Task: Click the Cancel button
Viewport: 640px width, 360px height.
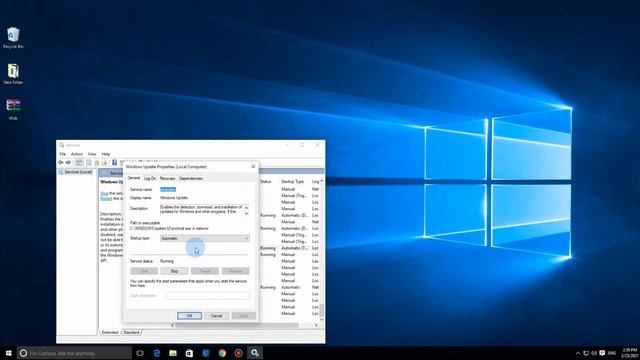Action: click(216, 316)
